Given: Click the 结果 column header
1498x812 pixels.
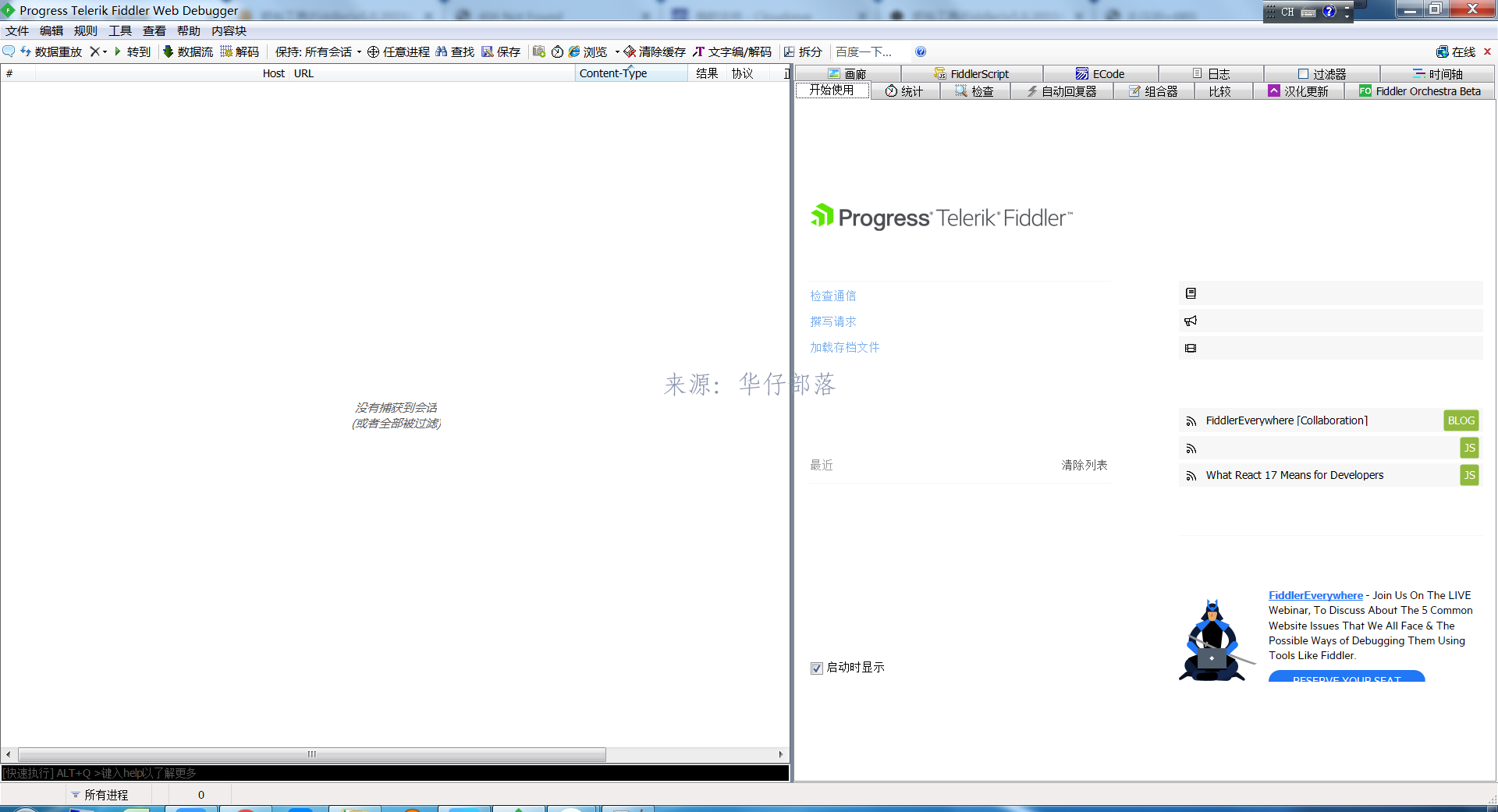Looking at the screenshot, I should [x=707, y=73].
